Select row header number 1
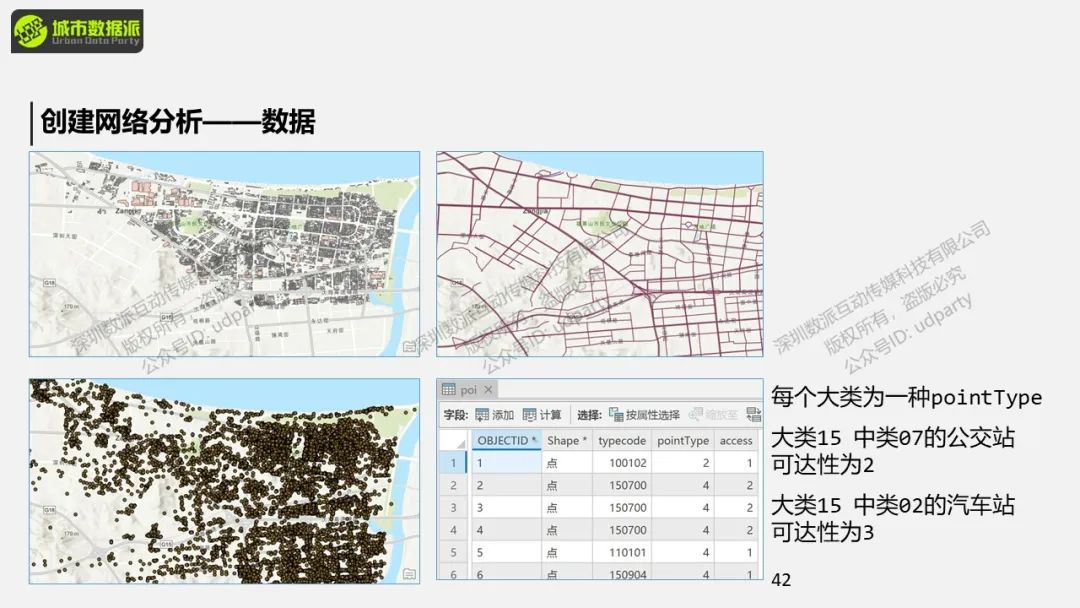This screenshot has width=1080, height=608. click(453, 463)
